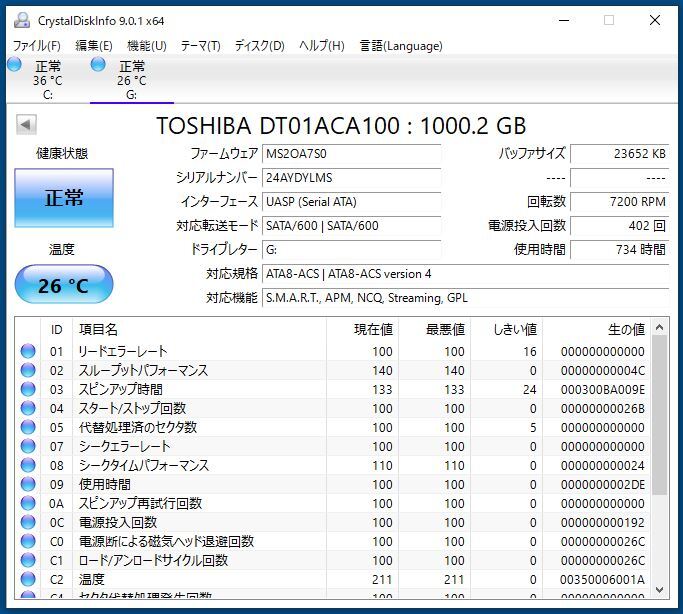Open the ヘルプ(H) menu
Image resolution: width=683 pixels, height=614 pixels.
tap(322, 46)
